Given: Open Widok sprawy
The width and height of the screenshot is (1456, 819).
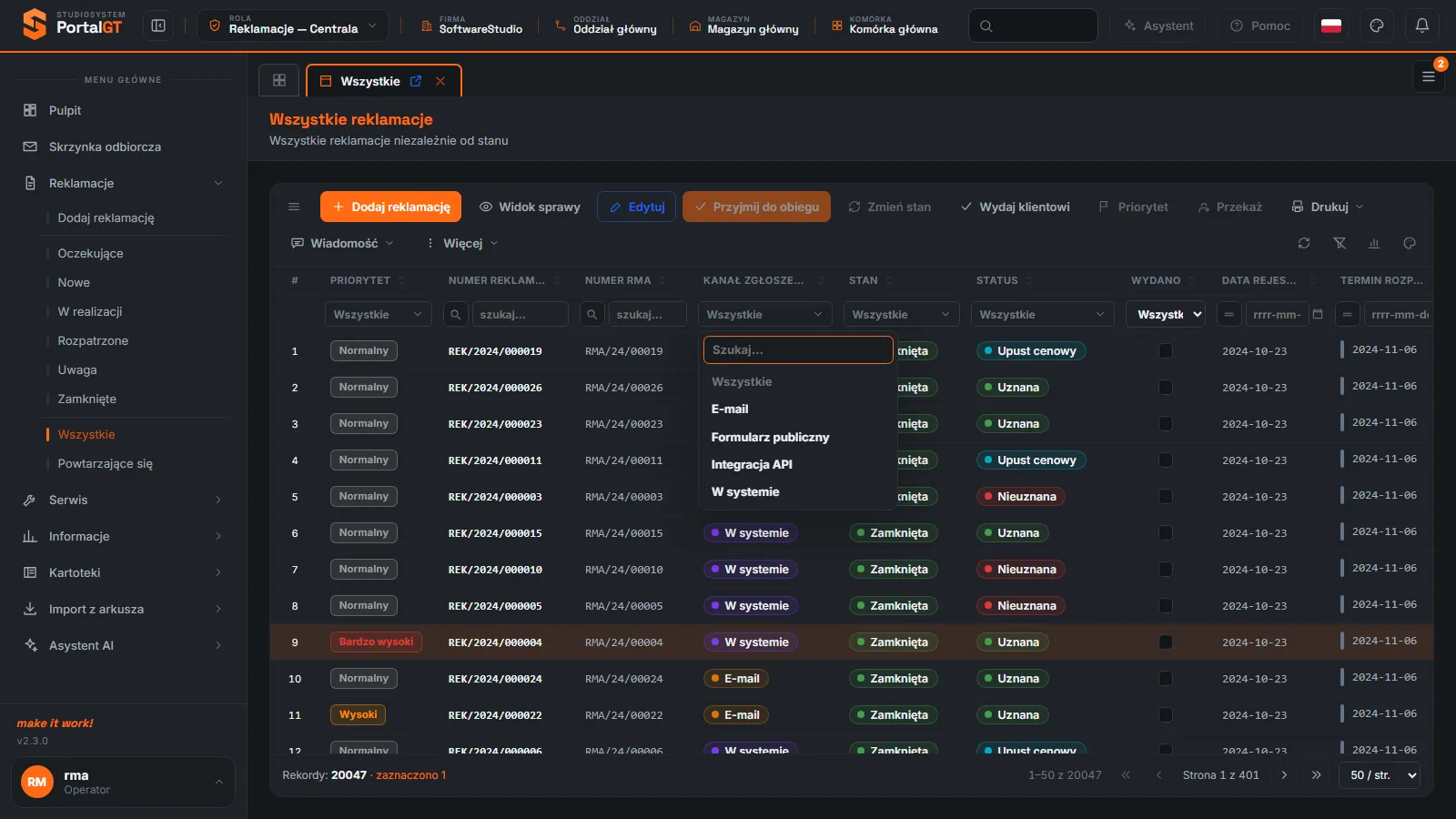Looking at the screenshot, I should 530,207.
